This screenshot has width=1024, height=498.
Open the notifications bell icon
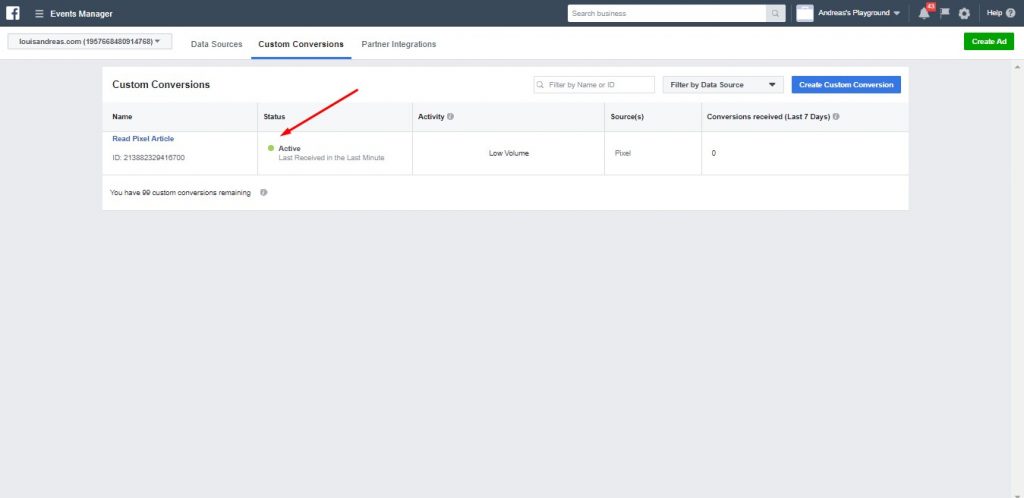924,13
